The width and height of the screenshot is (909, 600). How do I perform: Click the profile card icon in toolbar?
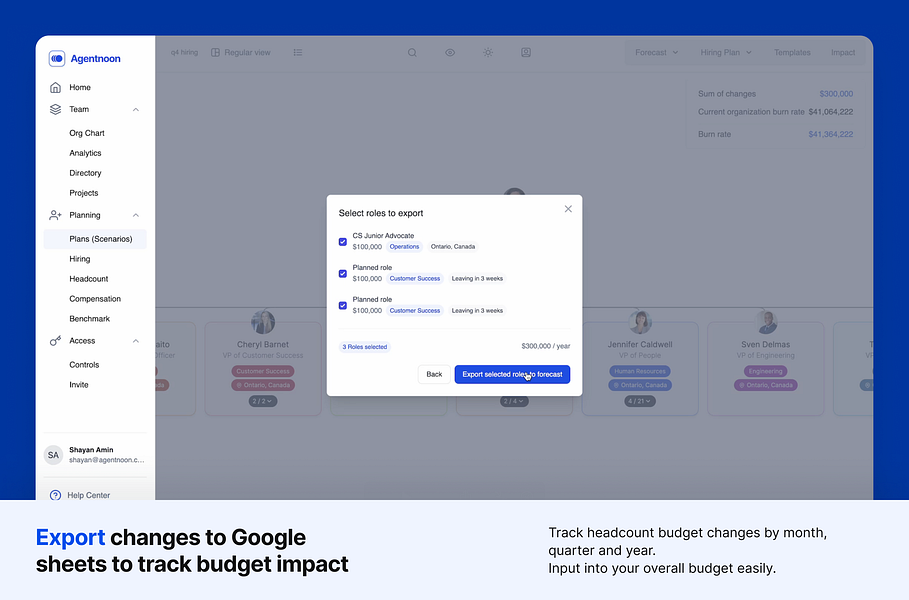pos(526,53)
